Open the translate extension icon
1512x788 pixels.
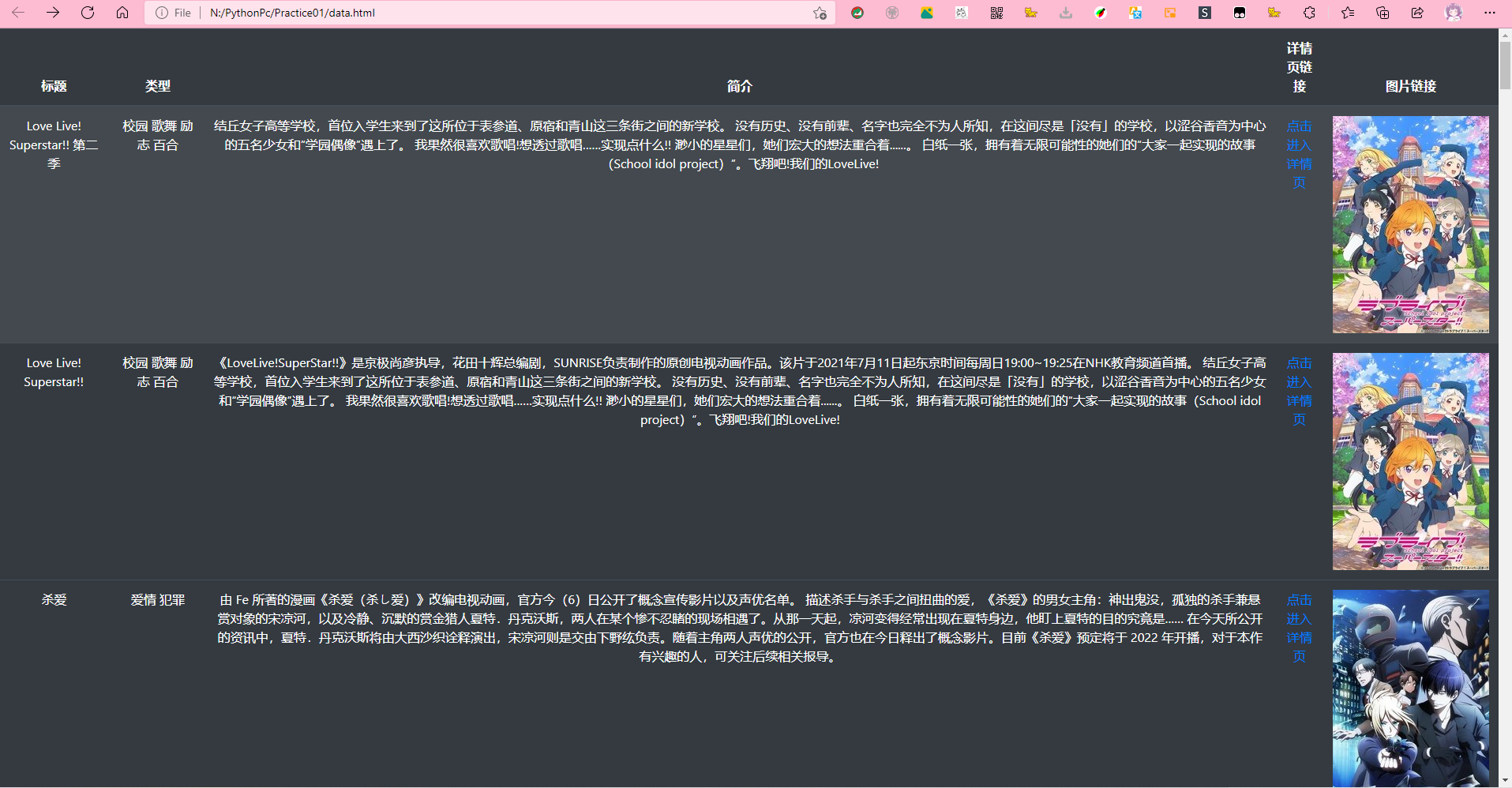(x=1135, y=13)
